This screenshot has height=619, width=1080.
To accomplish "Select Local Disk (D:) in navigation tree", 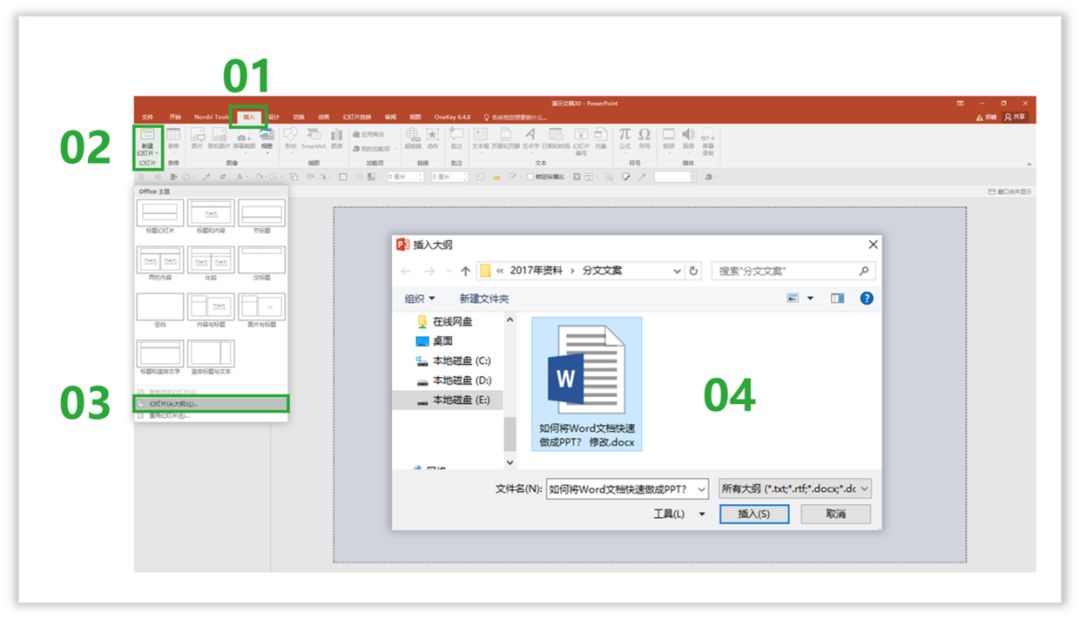I will point(453,380).
